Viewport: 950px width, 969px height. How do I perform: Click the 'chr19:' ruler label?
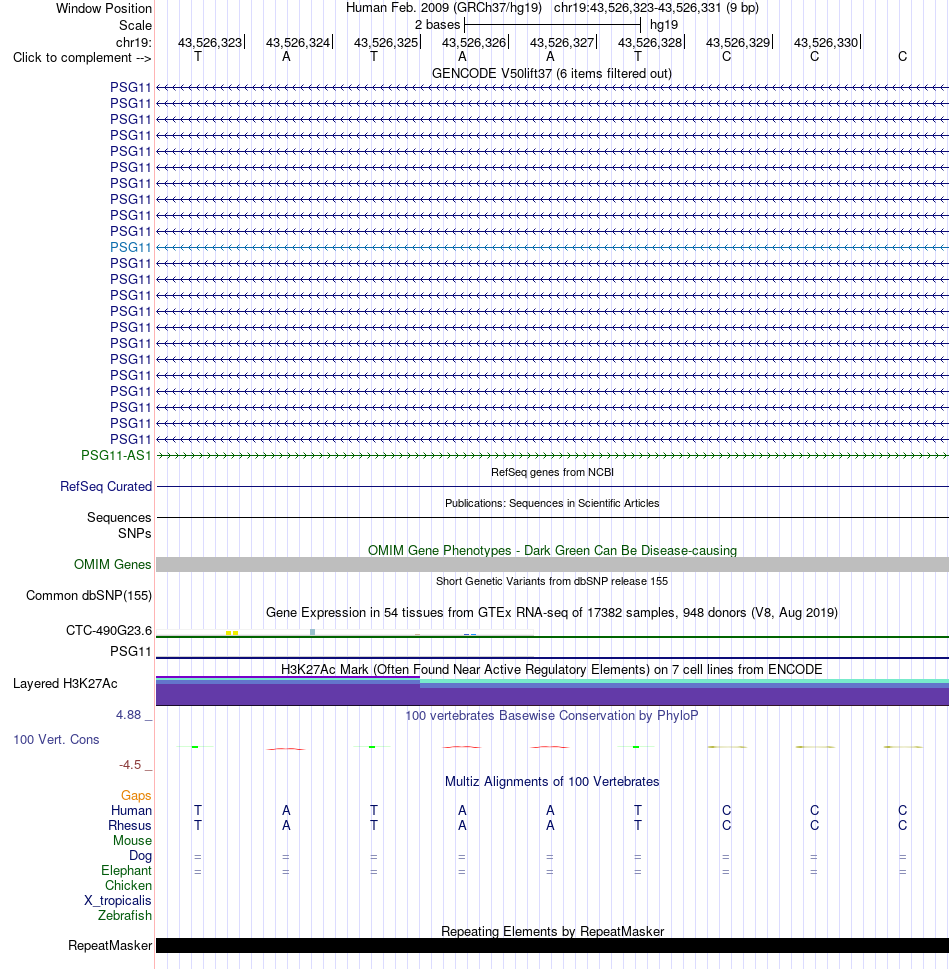pyautogui.click(x=134, y=42)
